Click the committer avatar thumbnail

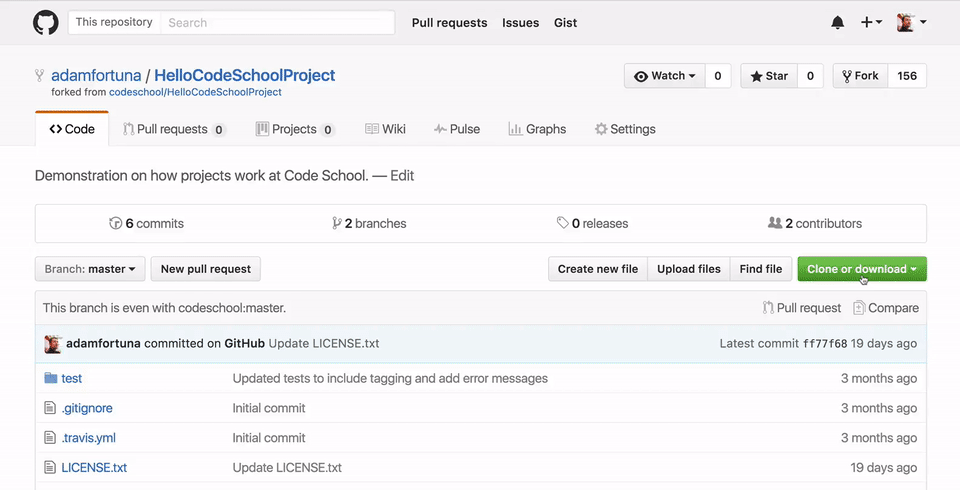coord(53,344)
